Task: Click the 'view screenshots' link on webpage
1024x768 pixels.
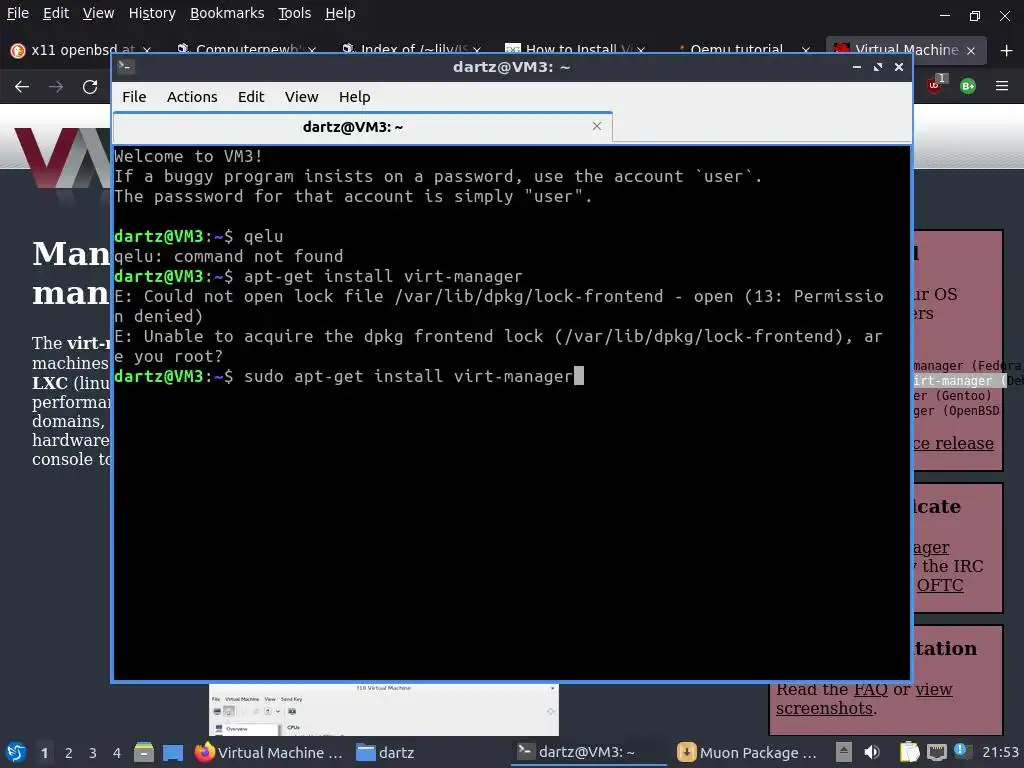Action: [x=864, y=699]
